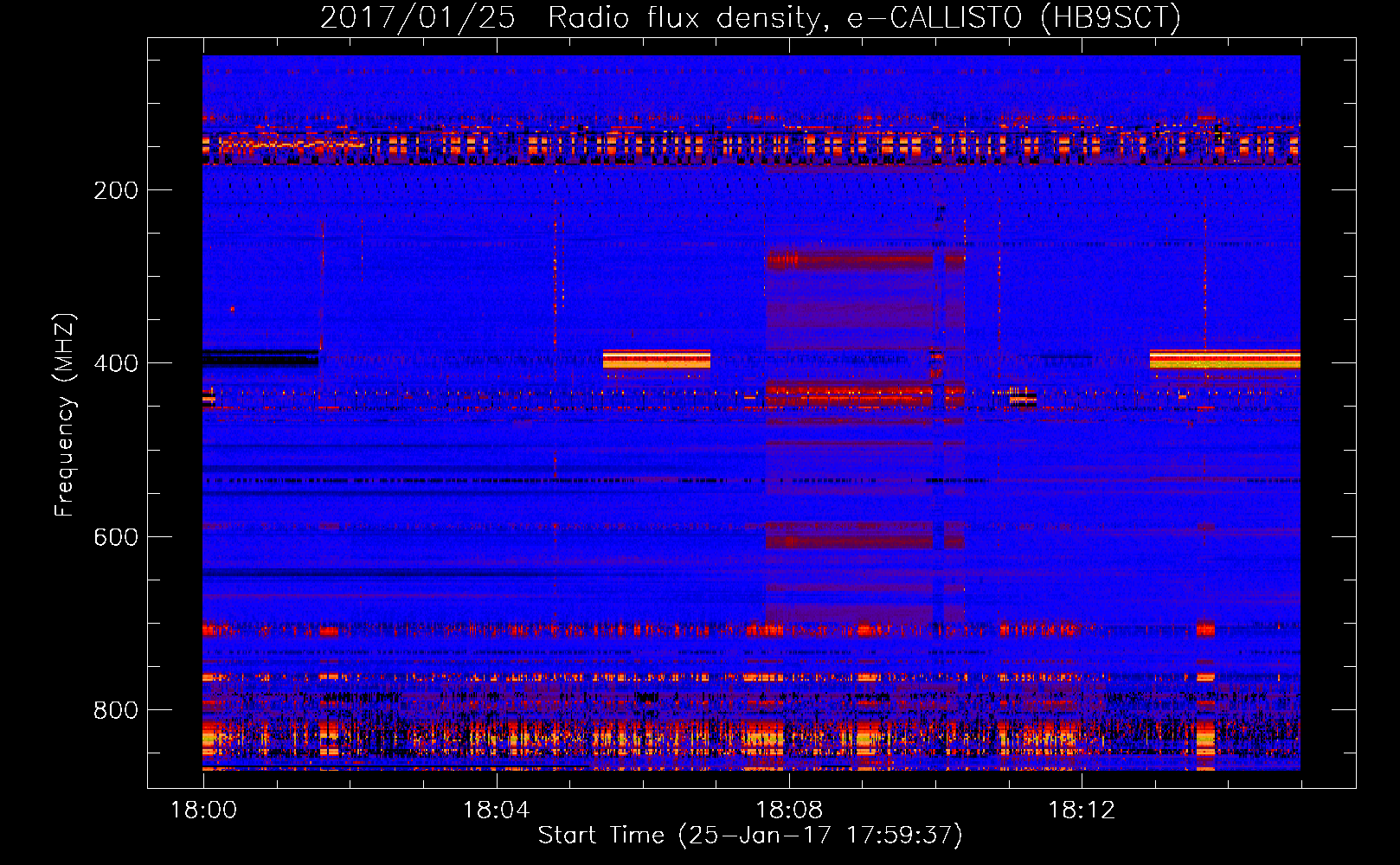
Task: Click the 18:08 time tick label
Action: [789, 811]
